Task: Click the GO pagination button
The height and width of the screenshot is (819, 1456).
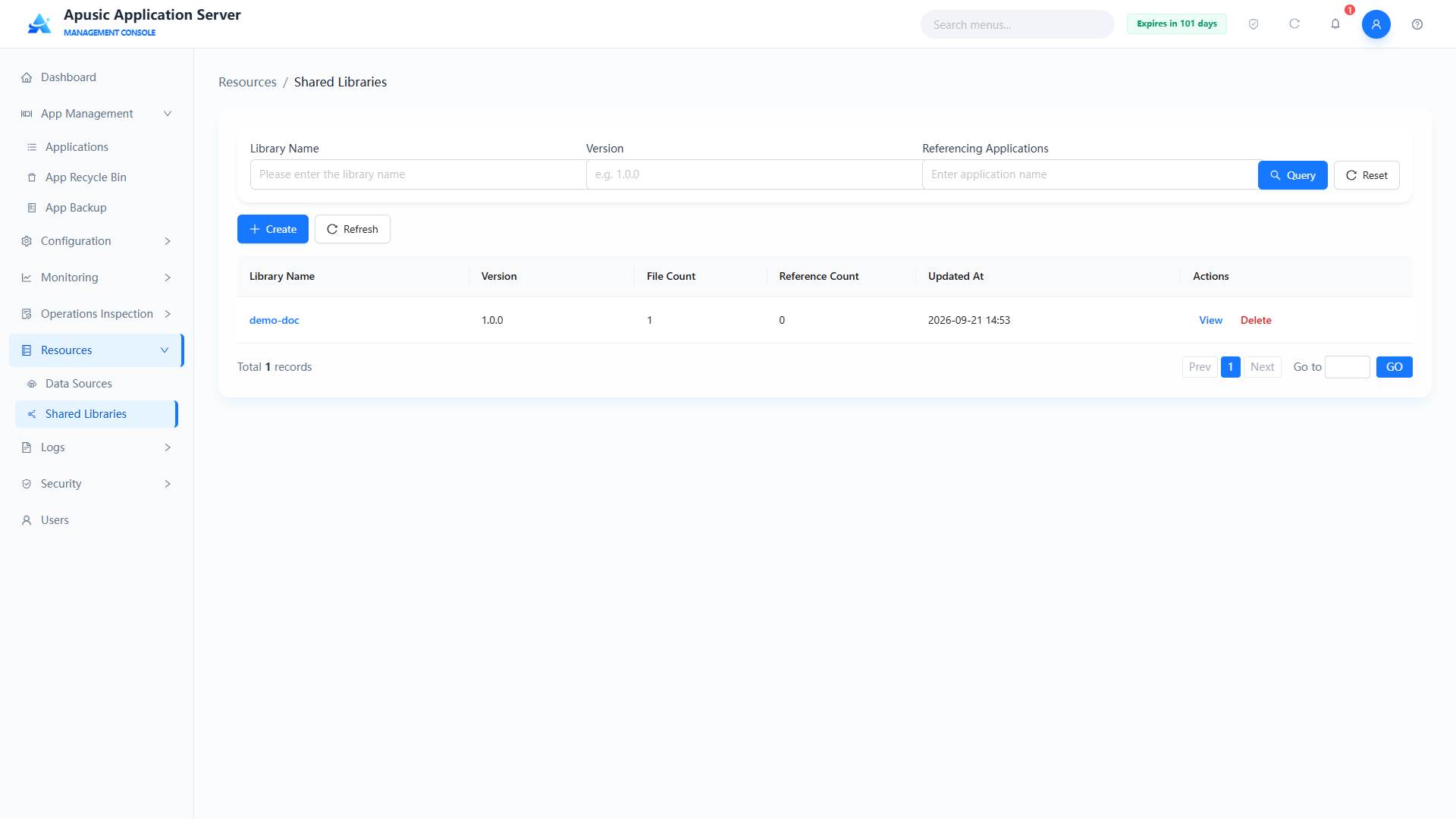Action: [x=1395, y=367]
